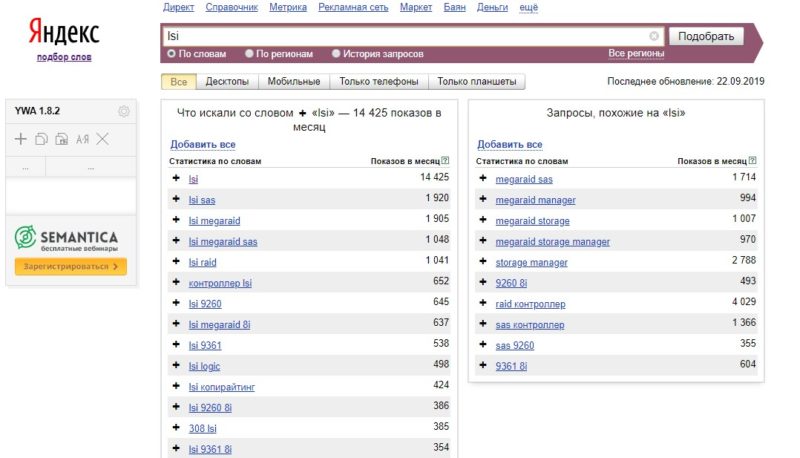Image resolution: width=800 pixels, height=458 pixels.
Task: Open 'Справочник' top link
Action: pyautogui.click(x=232, y=7)
